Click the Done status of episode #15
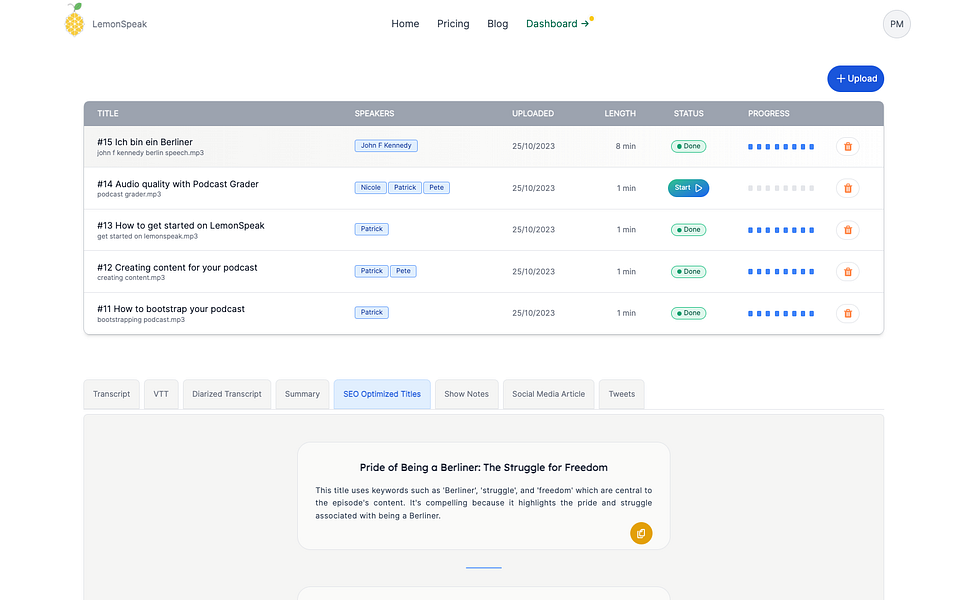972x600 pixels. click(x=688, y=146)
